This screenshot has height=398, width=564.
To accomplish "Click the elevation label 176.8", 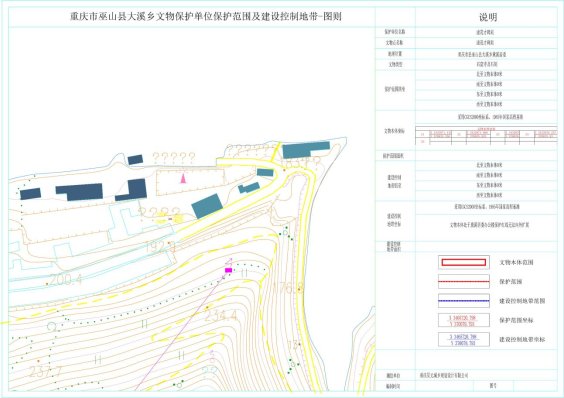I will click(288, 288).
